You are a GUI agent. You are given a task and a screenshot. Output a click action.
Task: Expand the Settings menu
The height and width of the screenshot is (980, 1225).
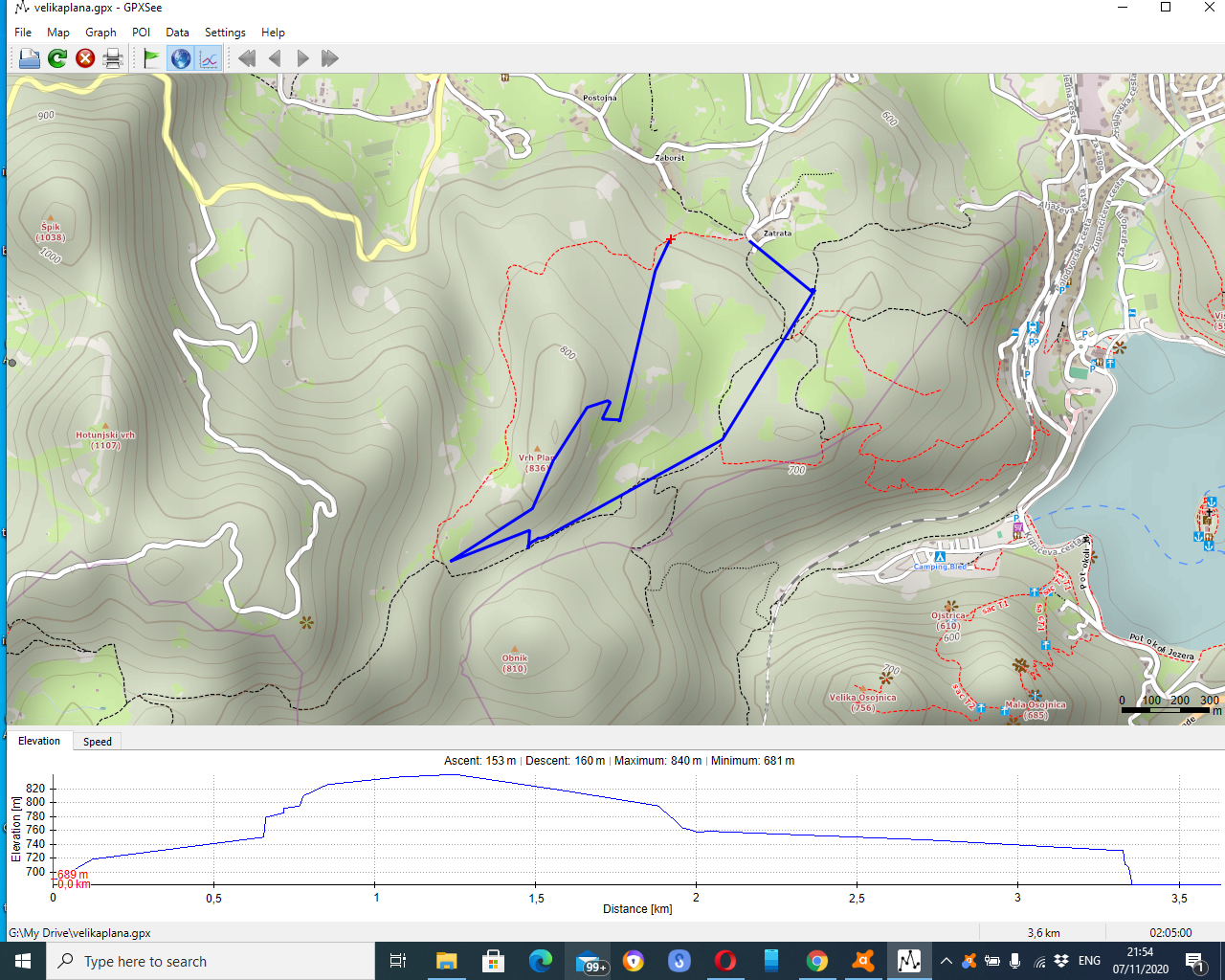225,33
